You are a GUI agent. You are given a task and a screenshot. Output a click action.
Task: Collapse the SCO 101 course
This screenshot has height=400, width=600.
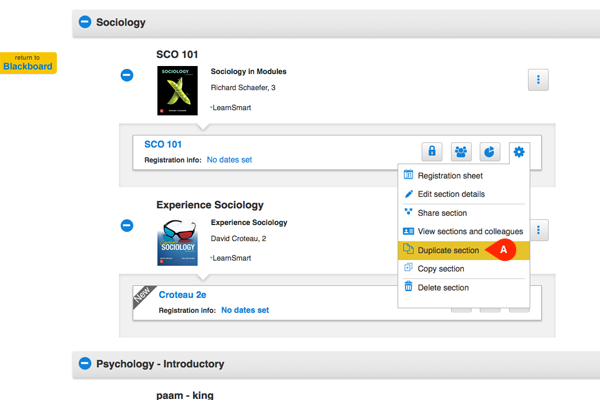pos(127,75)
